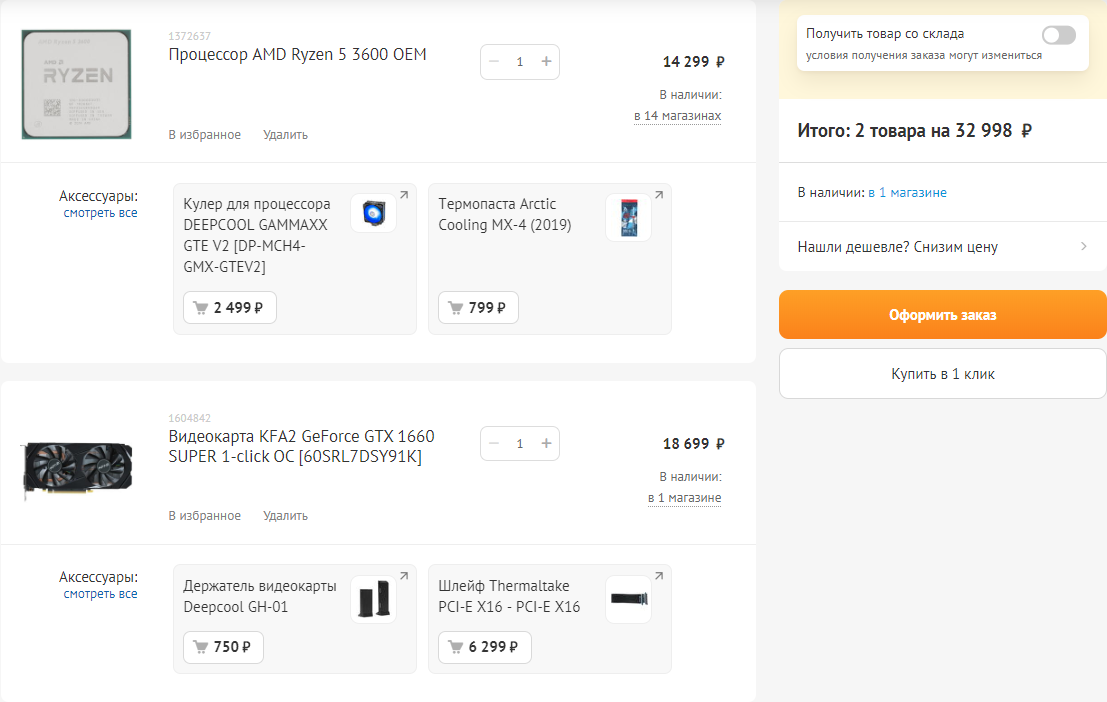
Task: Add DEEPCOOL GAMMAXX cooler to cart for 2 499 ₽
Action: 229,308
